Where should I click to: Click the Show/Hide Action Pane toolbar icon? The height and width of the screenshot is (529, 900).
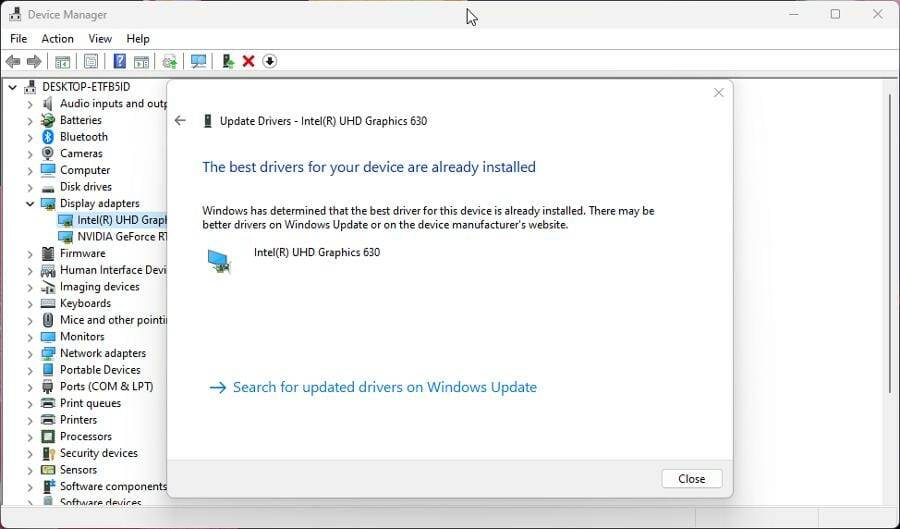(141, 61)
